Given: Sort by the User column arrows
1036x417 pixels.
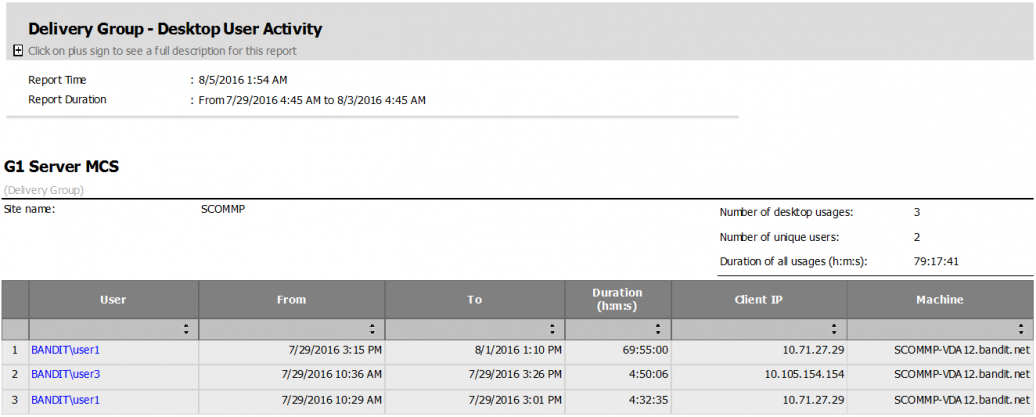Looking at the screenshot, I should coord(186,329).
